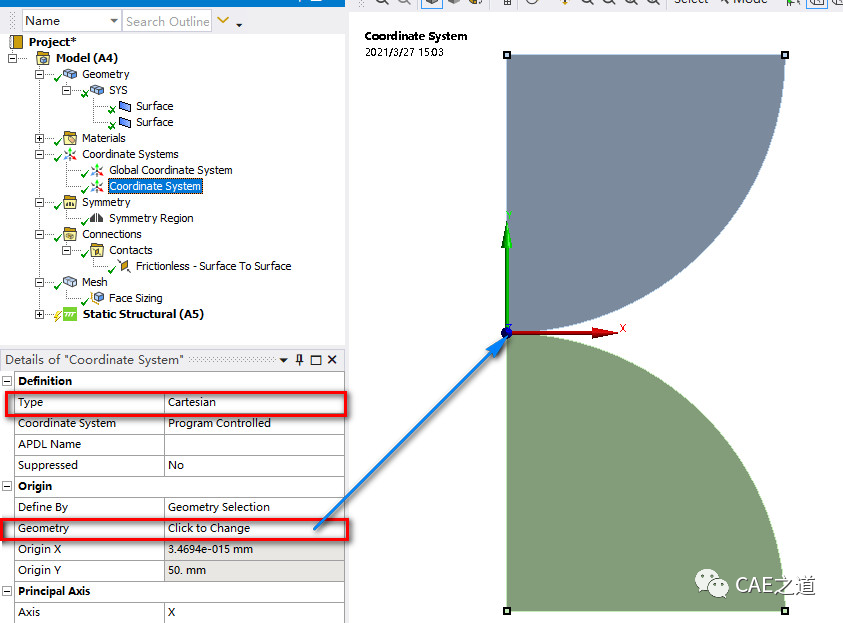Click the Global Coordinate System icon
Screen dimensions: 843x623
click(97, 170)
